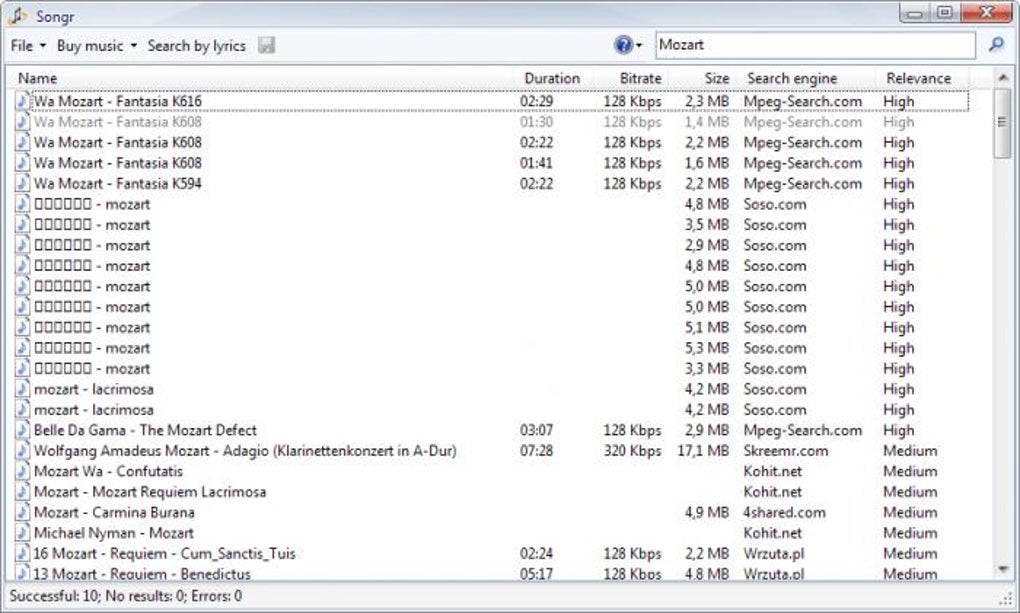Image resolution: width=1020 pixels, height=613 pixels.
Task: Click music note icon of Belle Da Gama track
Action: point(23,430)
